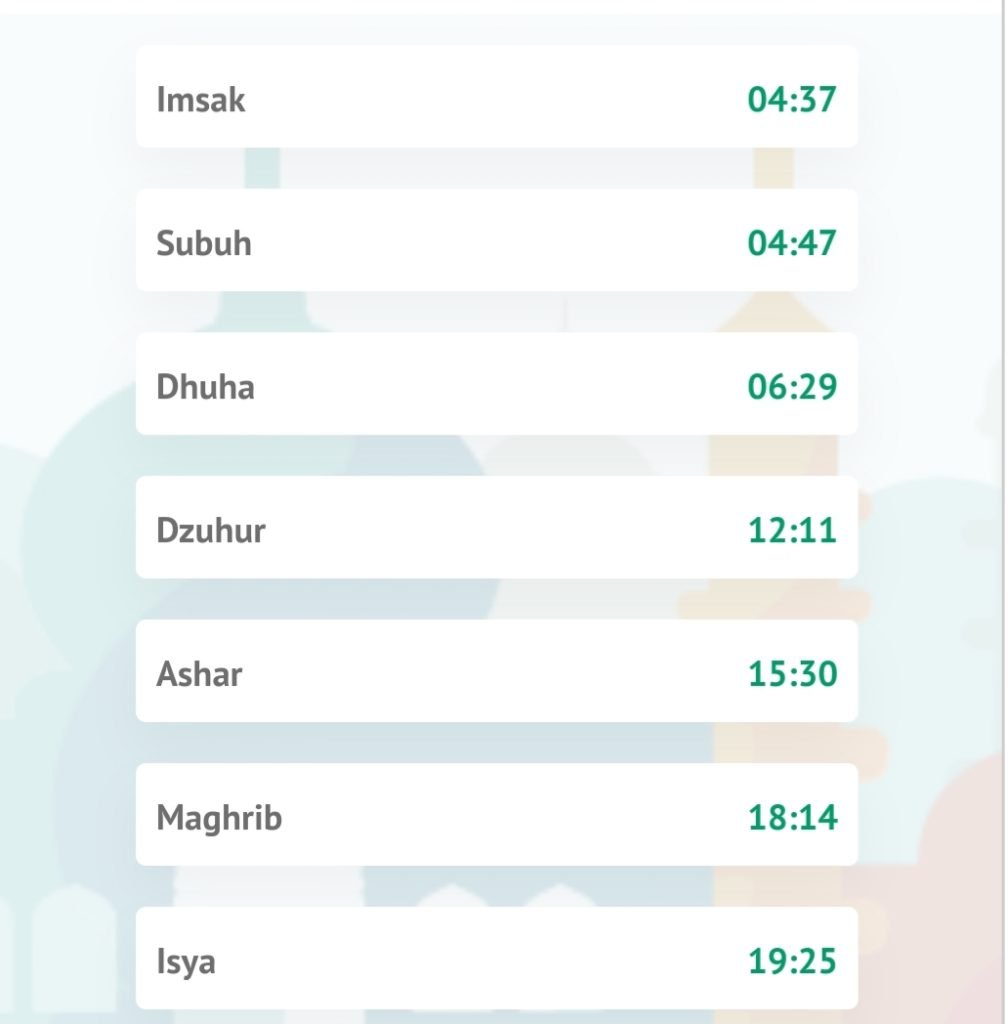1008x1024 pixels.
Task: Select the Isya prayer row
Action: (x=497, y=959)
